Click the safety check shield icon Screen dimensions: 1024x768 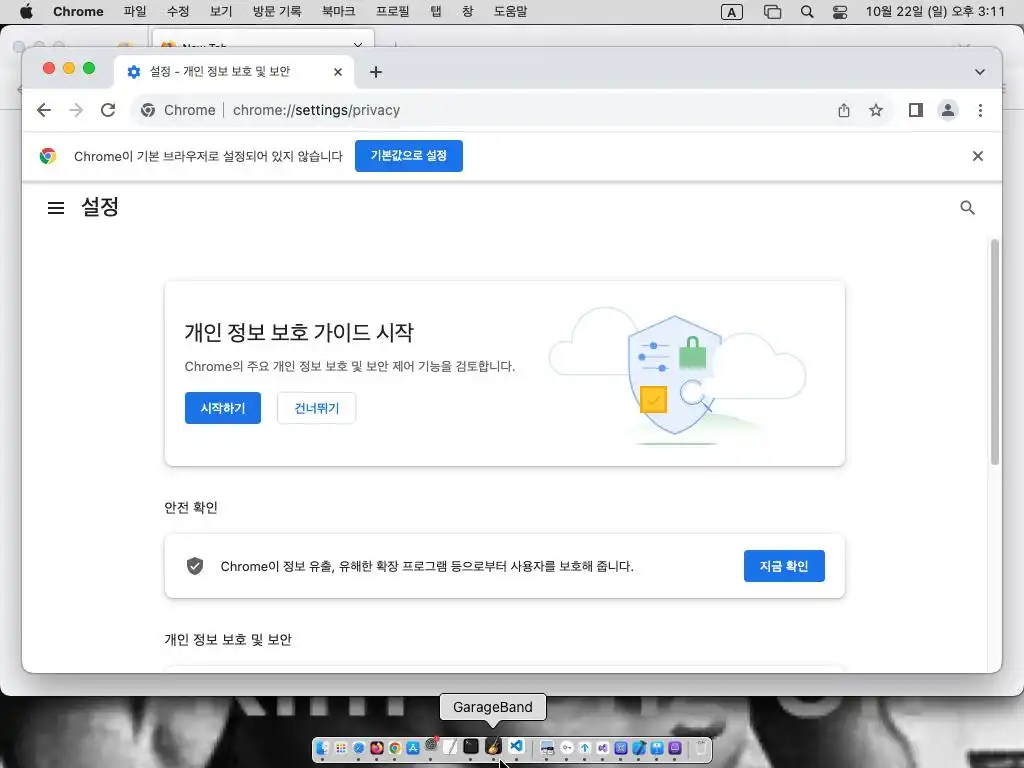click(195, 566)
